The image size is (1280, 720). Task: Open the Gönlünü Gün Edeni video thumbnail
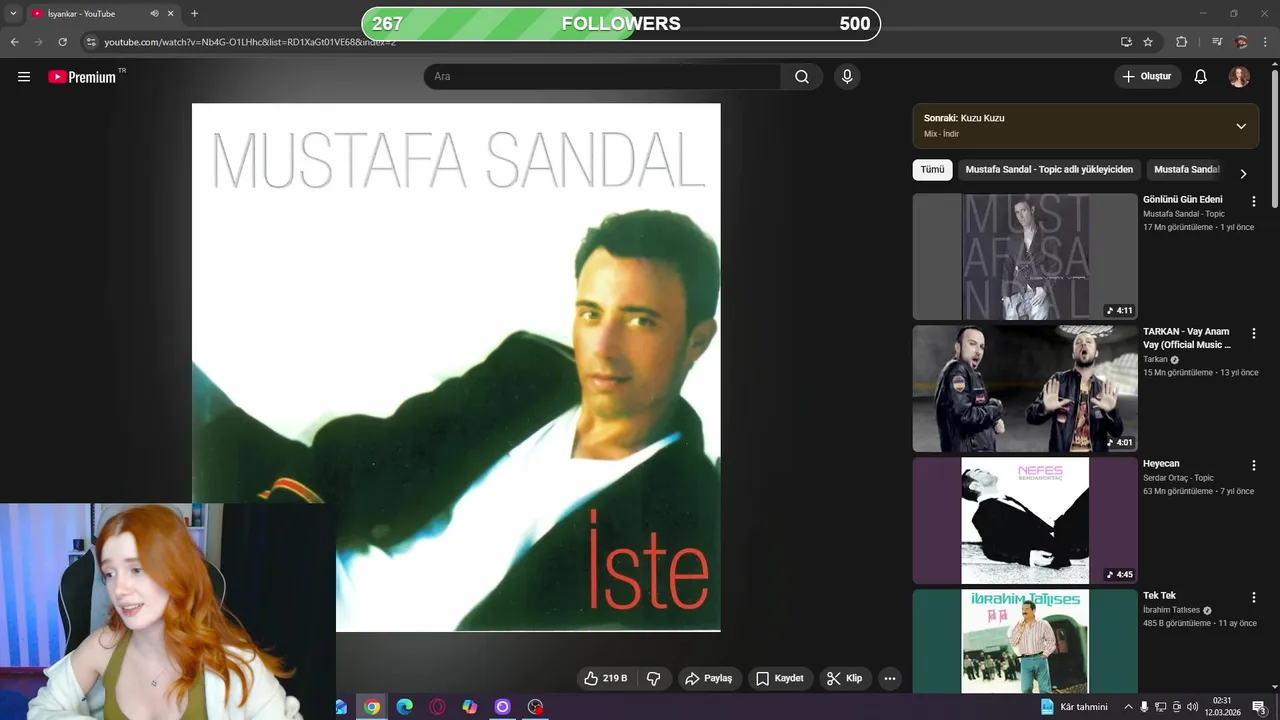click(x=1025, y=257)
